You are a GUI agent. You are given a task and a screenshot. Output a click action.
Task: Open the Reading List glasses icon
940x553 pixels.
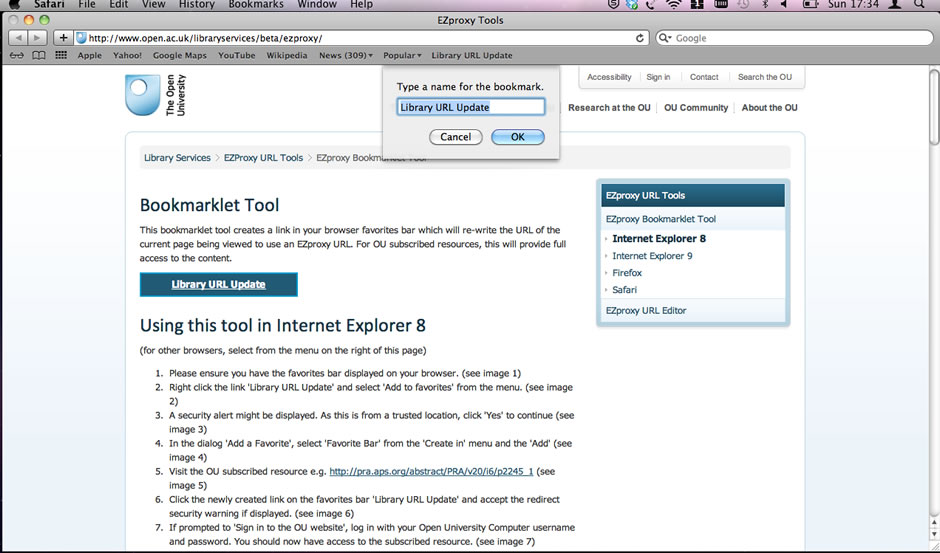coord(17,55)
